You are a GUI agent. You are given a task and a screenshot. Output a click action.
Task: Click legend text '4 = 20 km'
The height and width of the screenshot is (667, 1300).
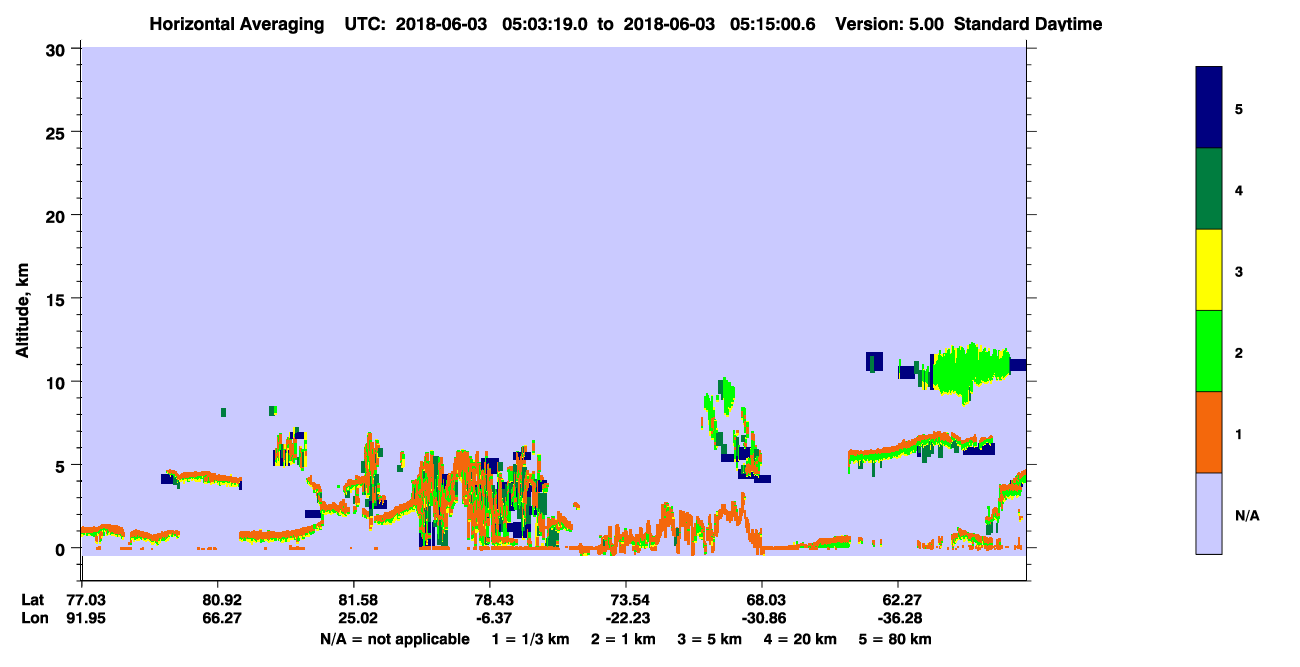tap(801, 639)
